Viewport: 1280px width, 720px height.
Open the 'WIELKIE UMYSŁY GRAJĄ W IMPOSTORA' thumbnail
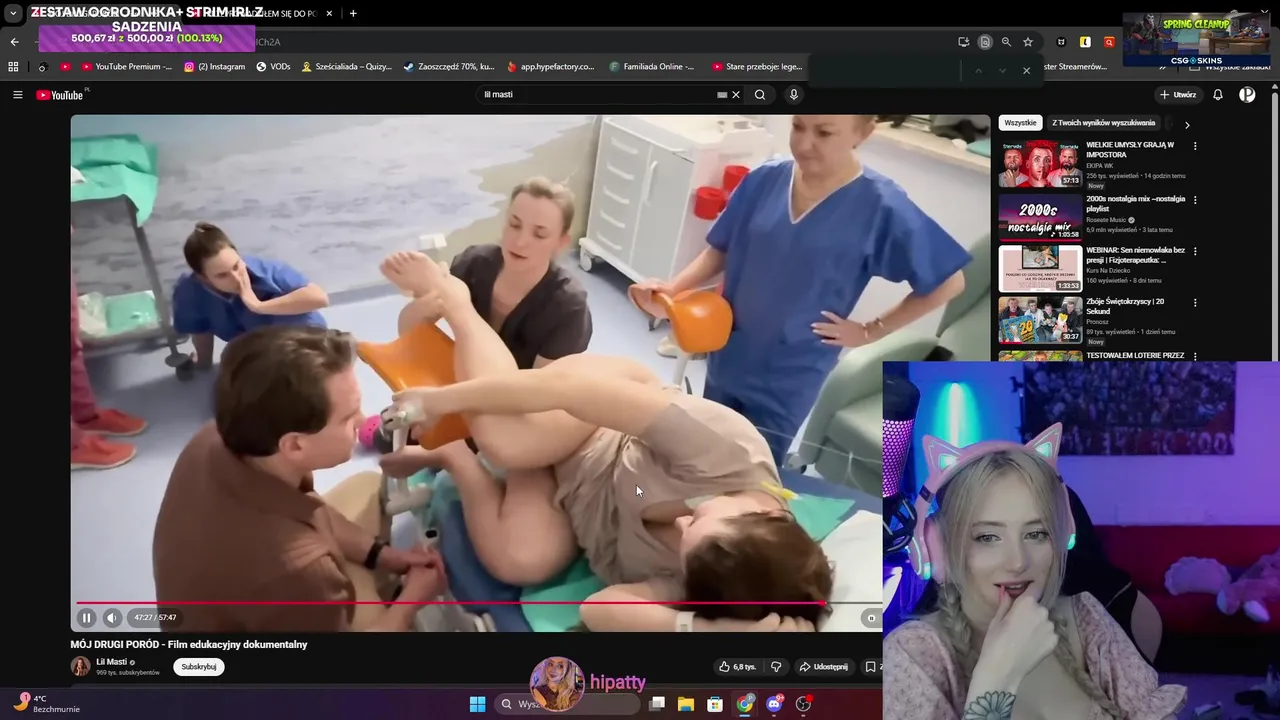[1040, 163]
